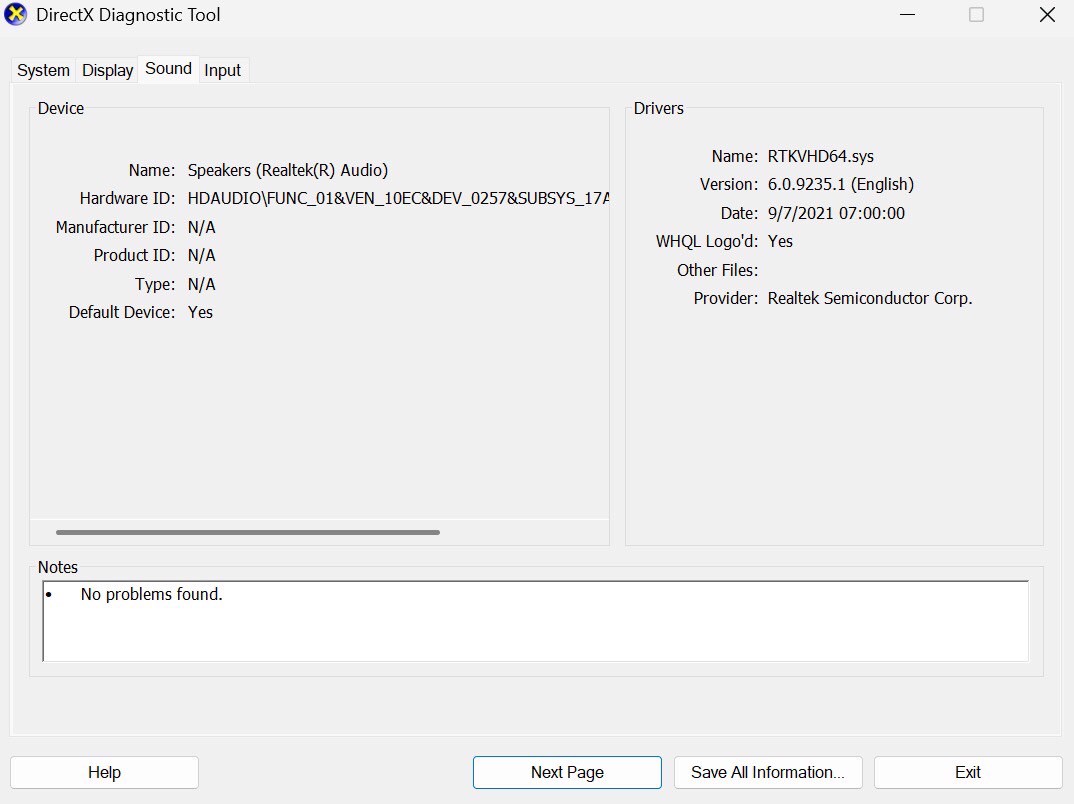Image resolution: width=1074 pixels, height=804 pixels.
Task: Click the Default Device Yes value
Action: tap(200, 312)
